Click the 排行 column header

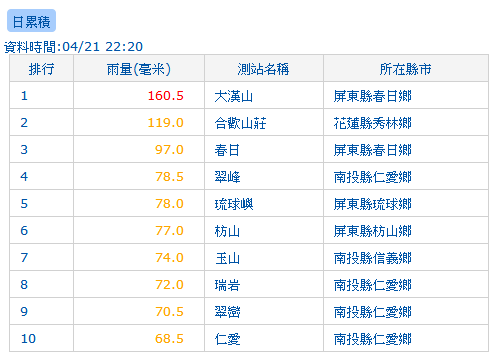pyautogui.click(x=41, y=69)
